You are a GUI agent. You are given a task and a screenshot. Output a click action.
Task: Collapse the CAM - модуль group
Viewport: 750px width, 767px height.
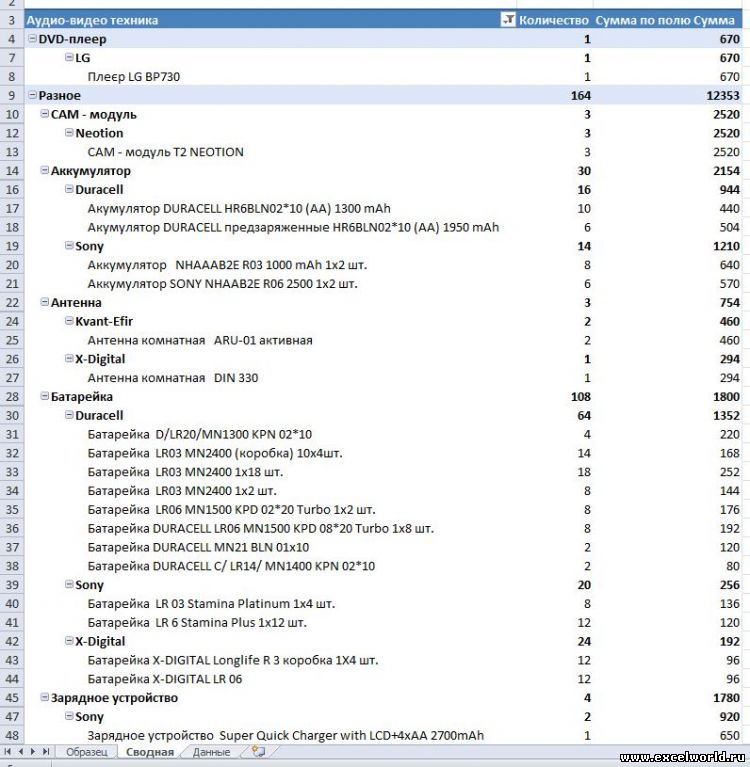coord(45,113)
